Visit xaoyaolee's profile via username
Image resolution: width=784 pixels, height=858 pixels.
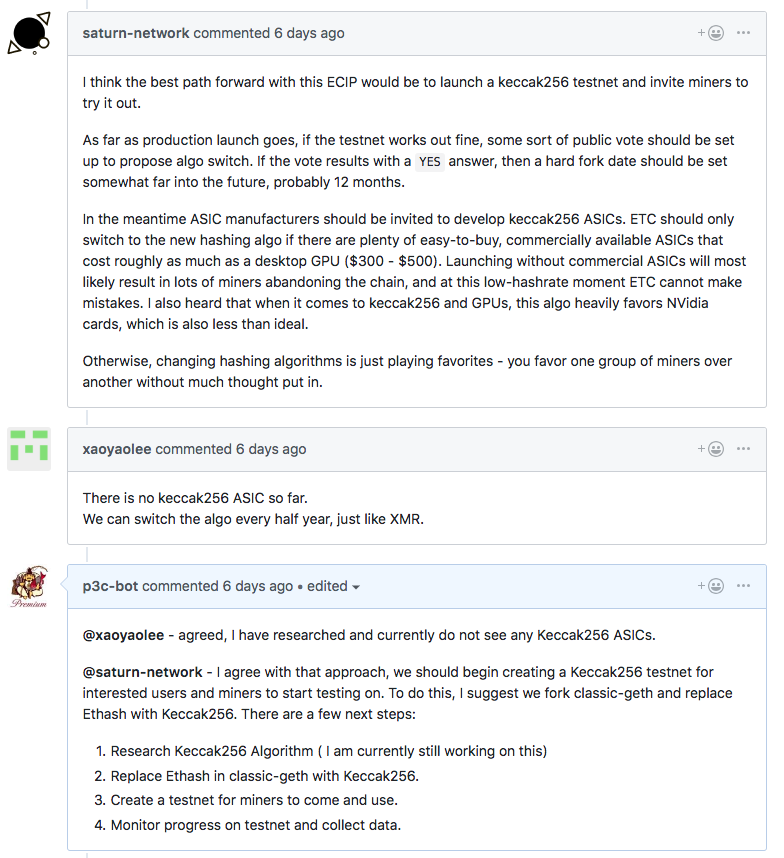pyautogui.click(x=117, y=449)
